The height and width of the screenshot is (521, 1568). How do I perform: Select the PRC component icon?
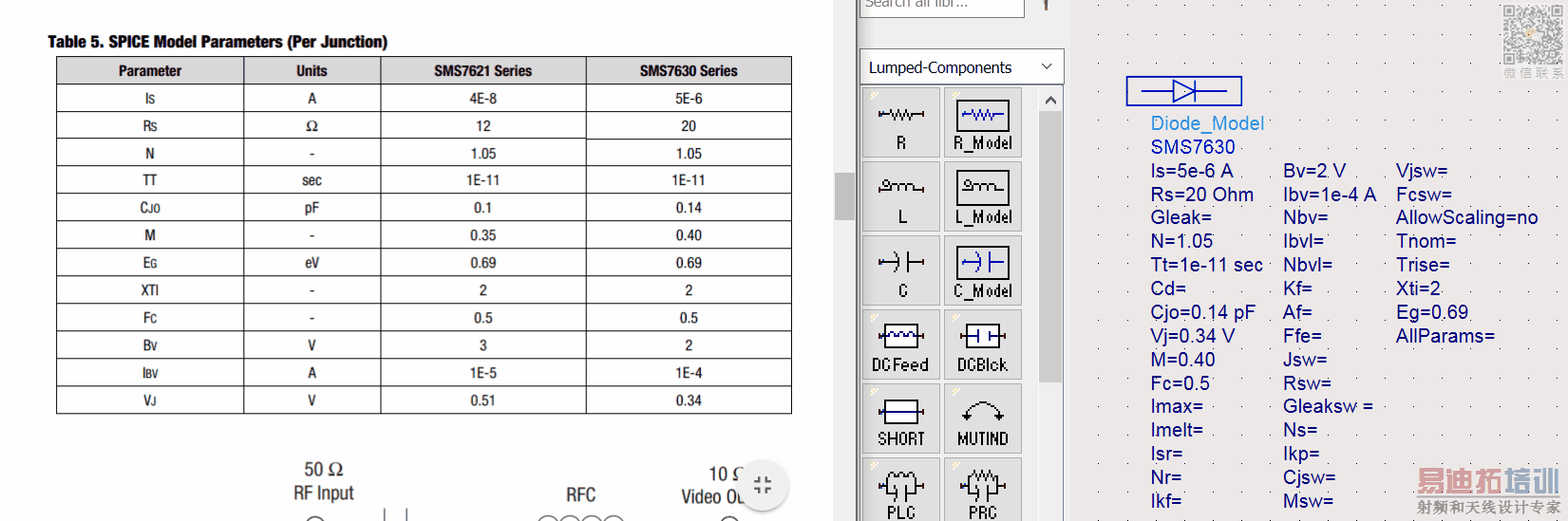(983, 490)
